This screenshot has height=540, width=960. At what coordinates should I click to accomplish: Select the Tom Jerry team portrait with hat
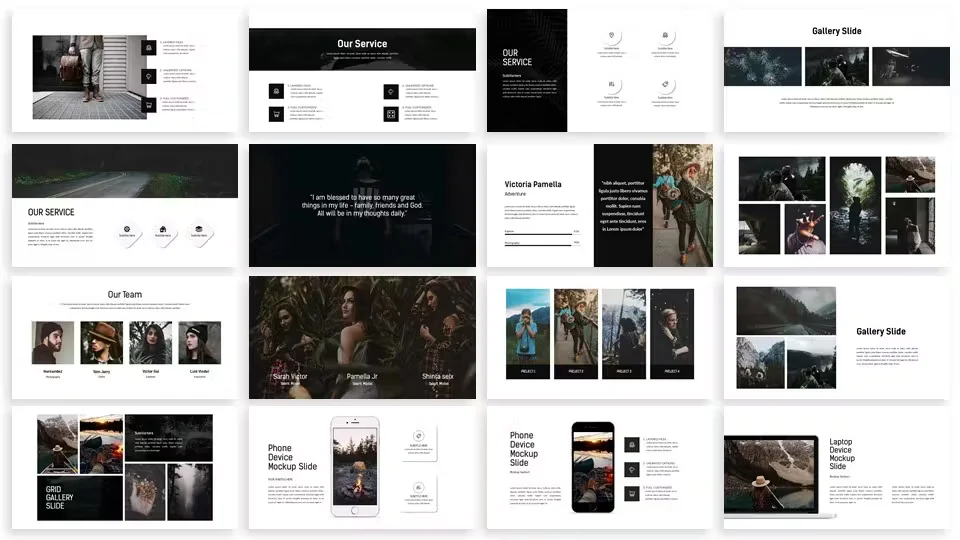click(x=102, y=342)
